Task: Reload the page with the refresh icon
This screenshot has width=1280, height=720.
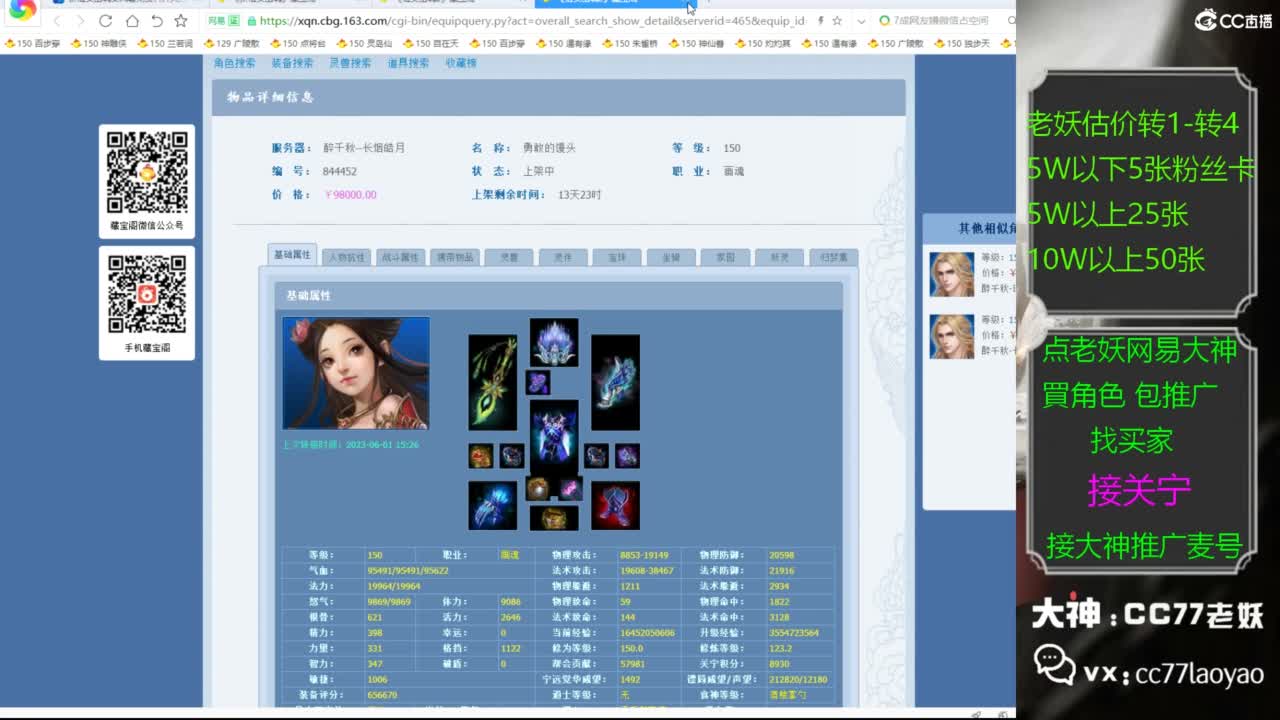Action: tap(106, 21)
